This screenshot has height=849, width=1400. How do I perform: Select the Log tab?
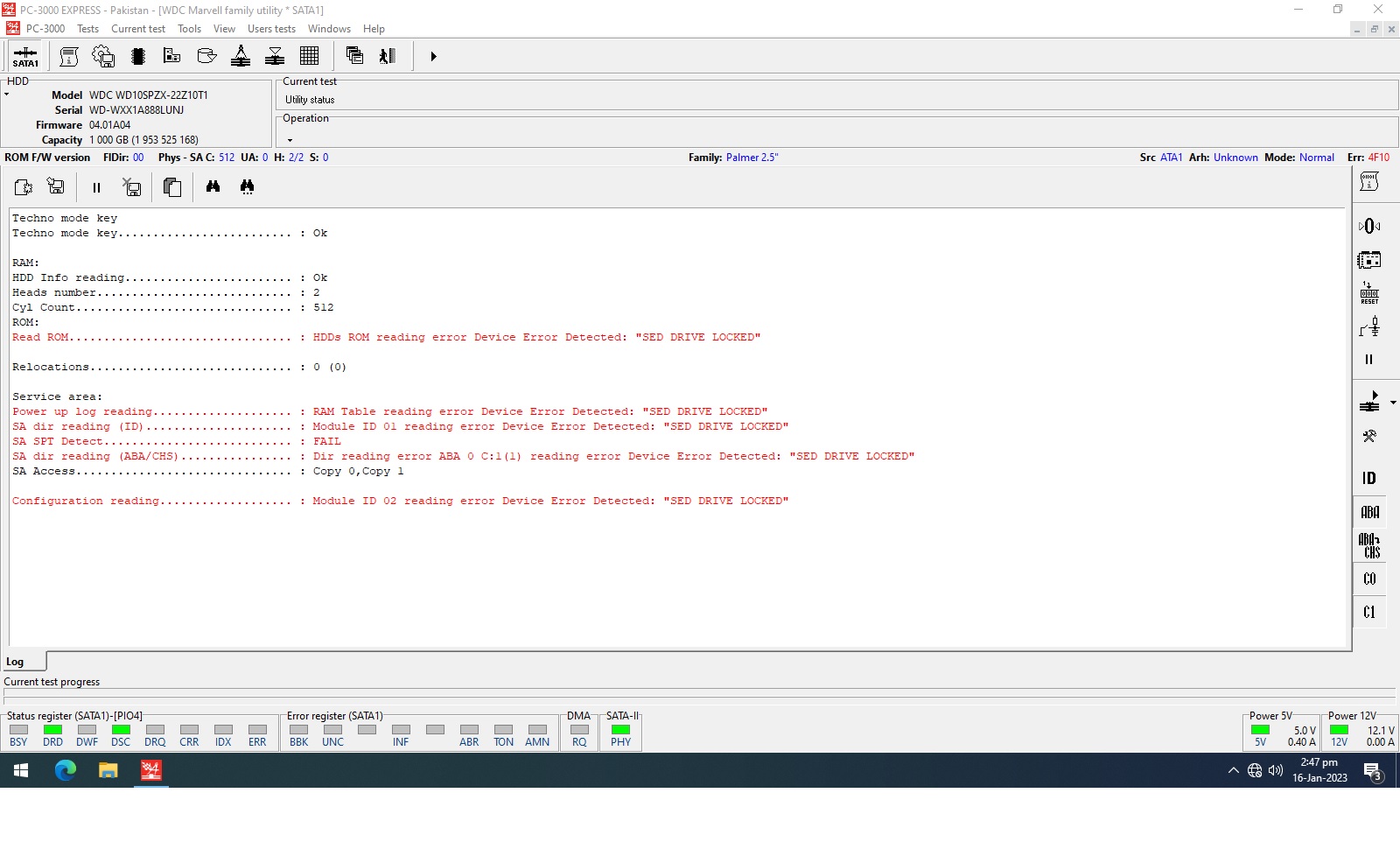point(24,662)
